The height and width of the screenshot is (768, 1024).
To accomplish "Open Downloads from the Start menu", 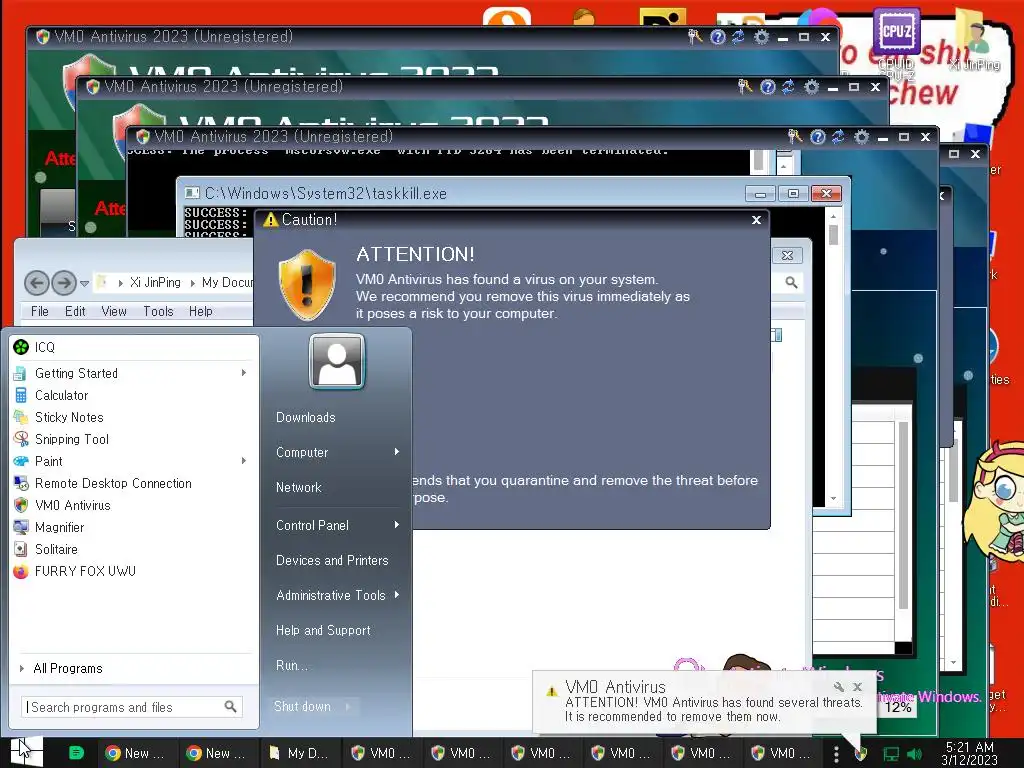I will point(306,417).
